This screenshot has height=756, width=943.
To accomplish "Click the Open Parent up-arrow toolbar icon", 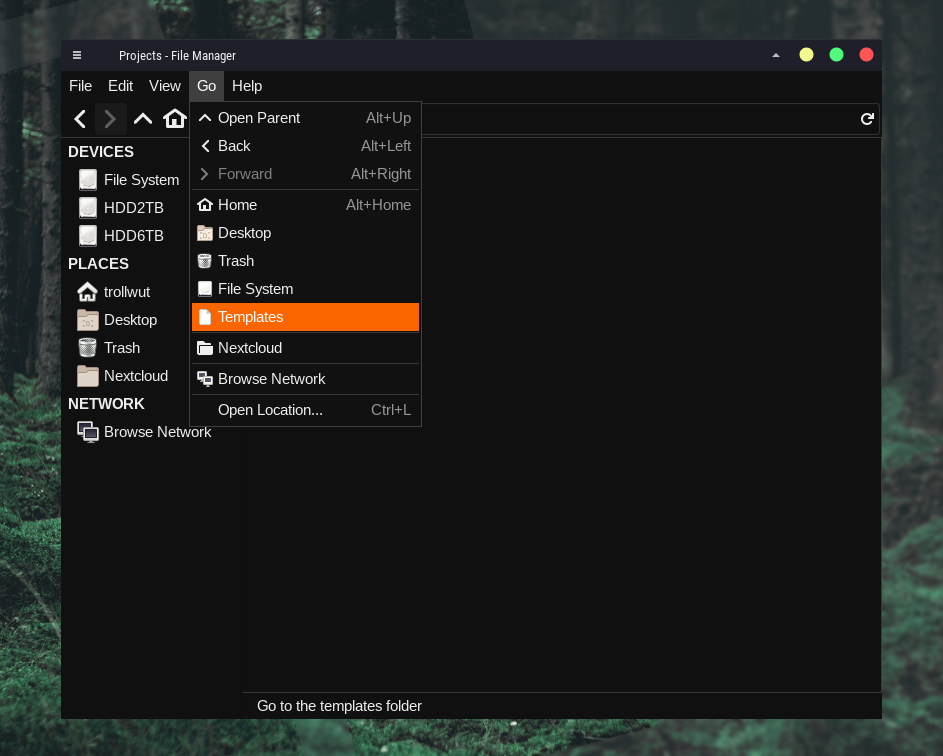I will pos(143,120).
